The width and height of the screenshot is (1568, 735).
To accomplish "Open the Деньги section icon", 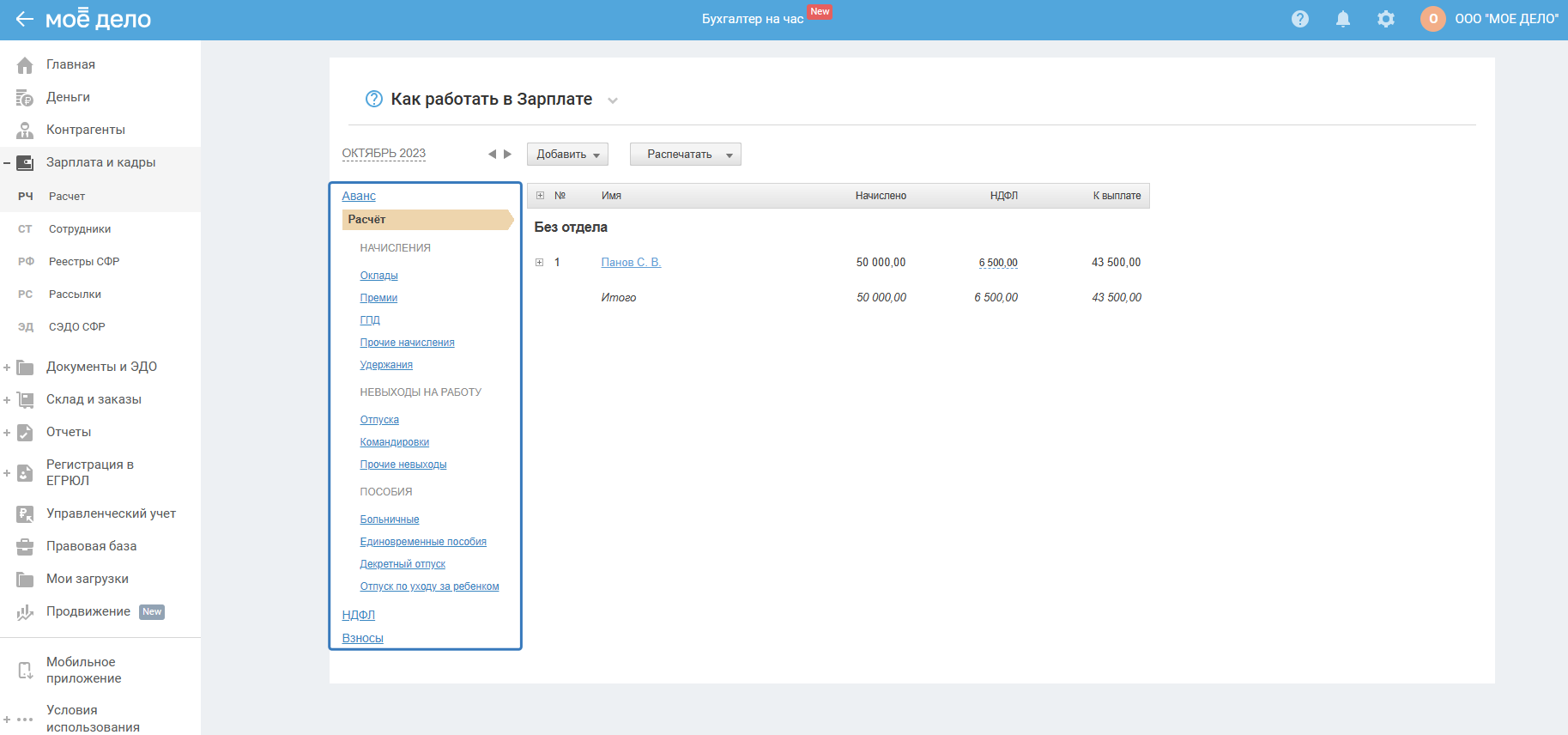I will pyautogui.click(x=25, y=98).
